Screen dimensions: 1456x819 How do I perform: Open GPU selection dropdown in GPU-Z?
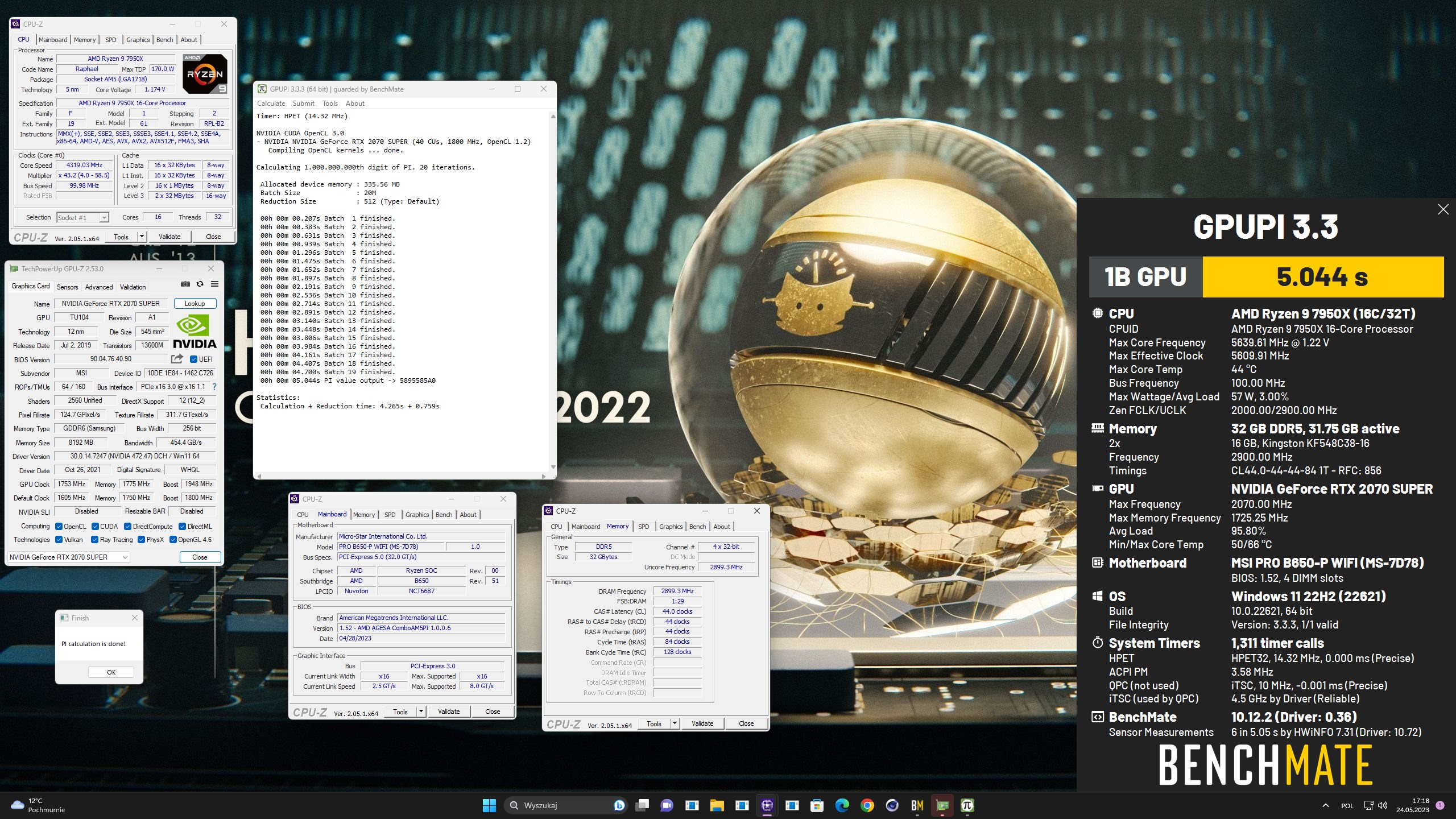pos(68,557)
